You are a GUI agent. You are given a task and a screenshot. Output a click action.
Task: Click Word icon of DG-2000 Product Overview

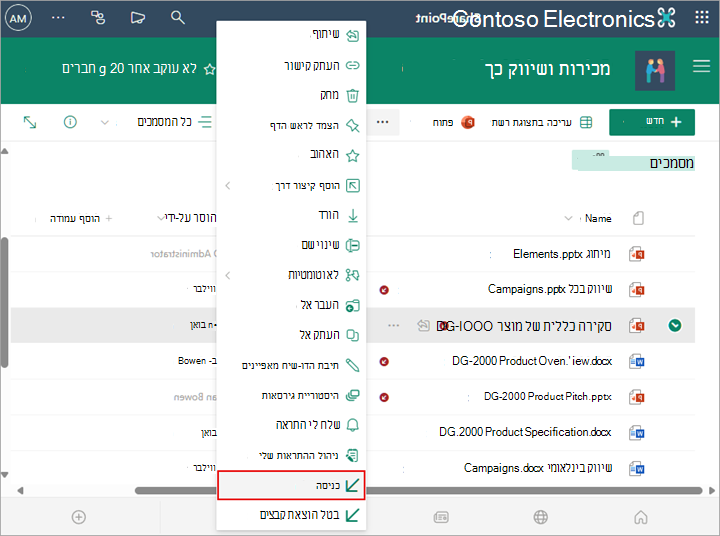coord(637,361)
